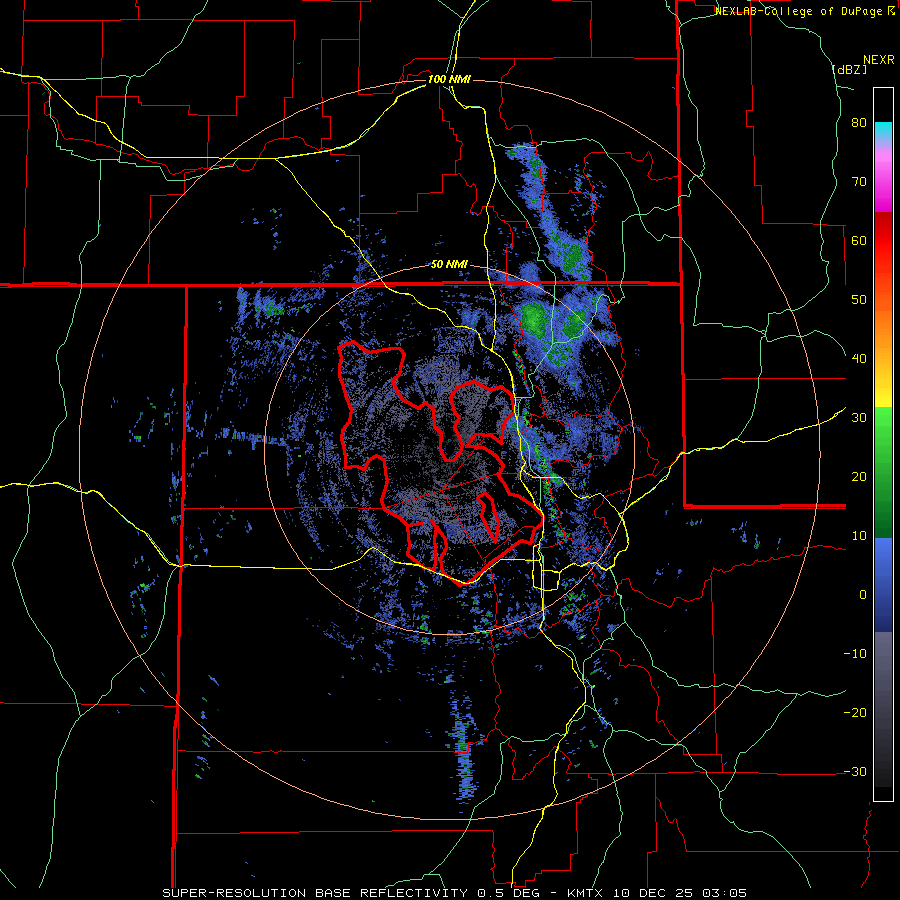This screenshot has width=900, height=900.
Task: Click the 0 value on dBZ scale
Action: [x=863, y=595]
